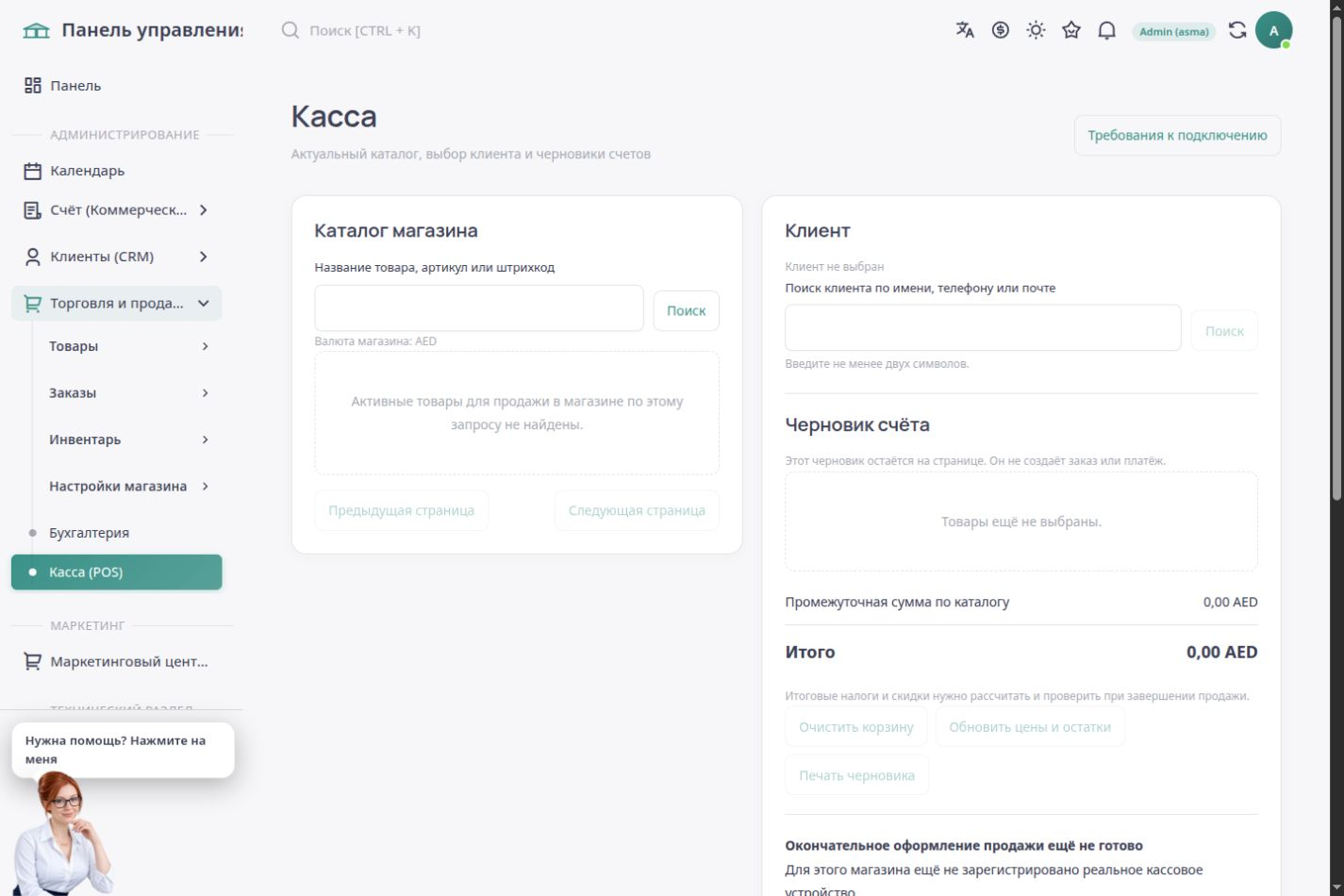Click the bank logo icon in header
The image size is (1344, 896).
[x=36, y=30]
